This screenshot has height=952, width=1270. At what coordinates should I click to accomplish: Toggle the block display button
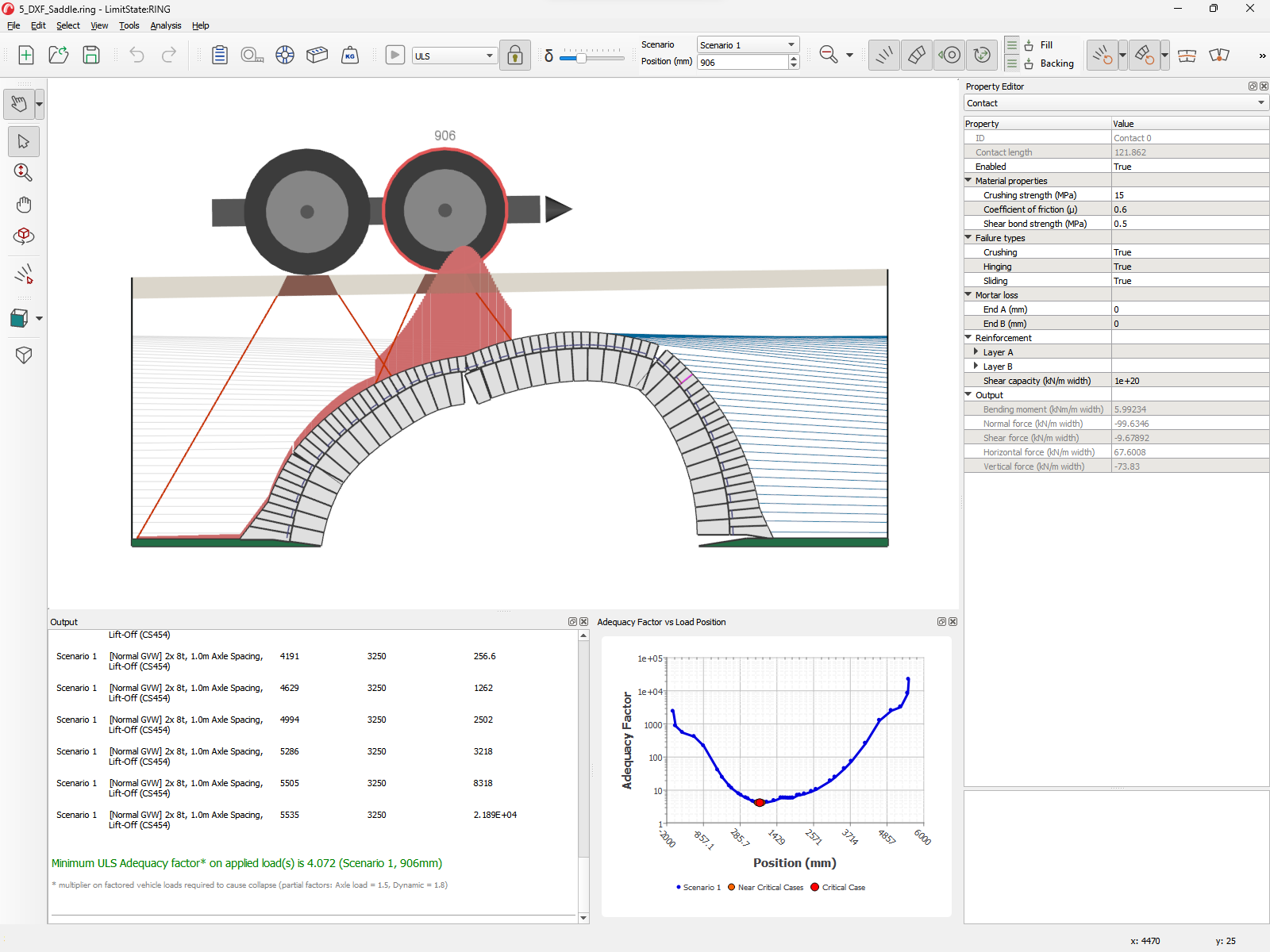click(916, 55)
